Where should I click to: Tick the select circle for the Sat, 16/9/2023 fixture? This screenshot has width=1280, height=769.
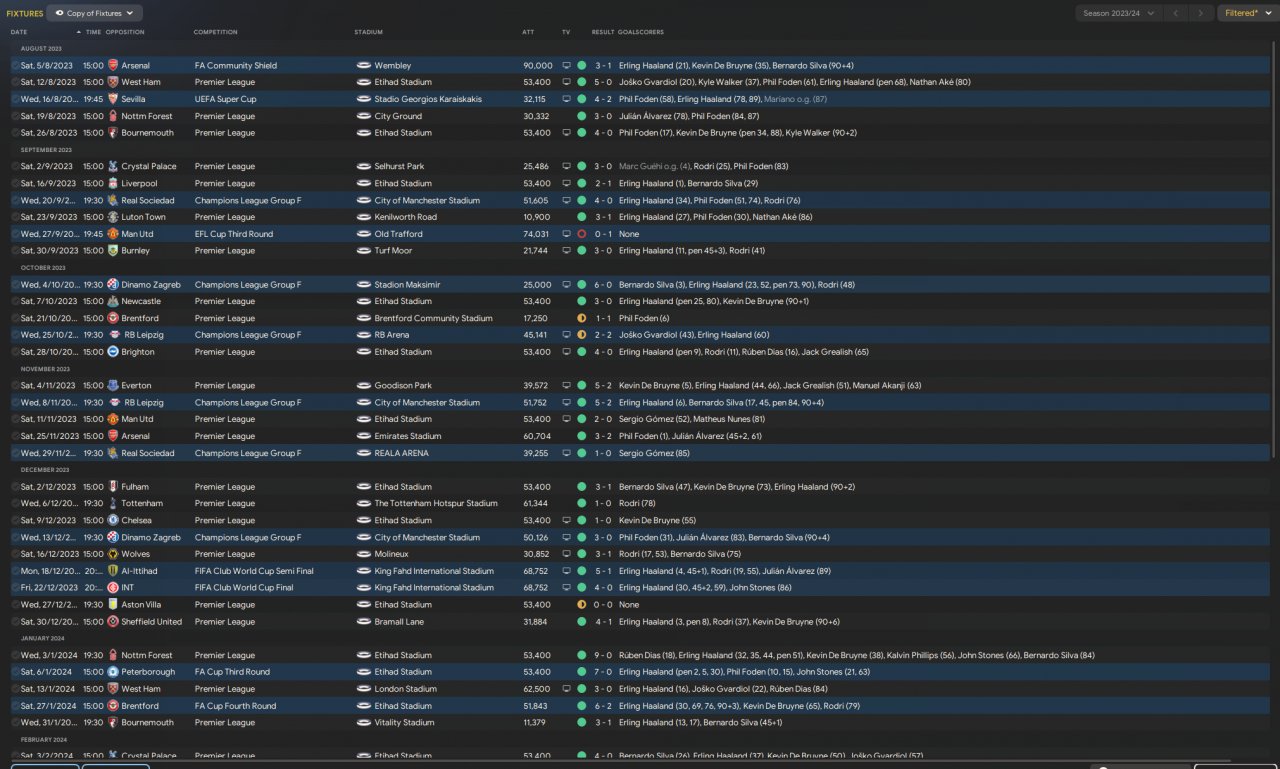point(15,183)
